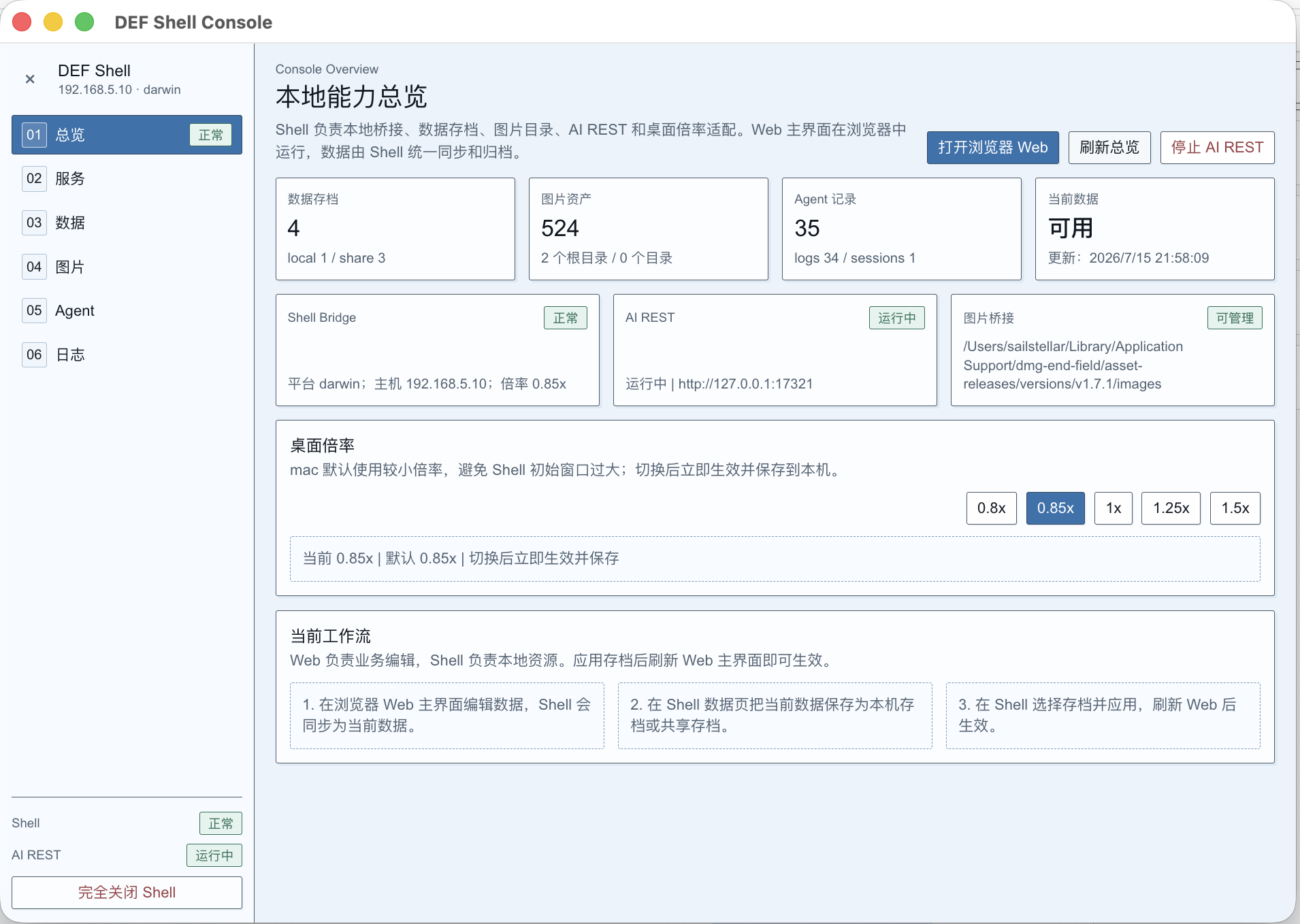This screenshot has width=1300, height=924.
Task: Open the 图片资产 524 card
Action: (648, 229)
